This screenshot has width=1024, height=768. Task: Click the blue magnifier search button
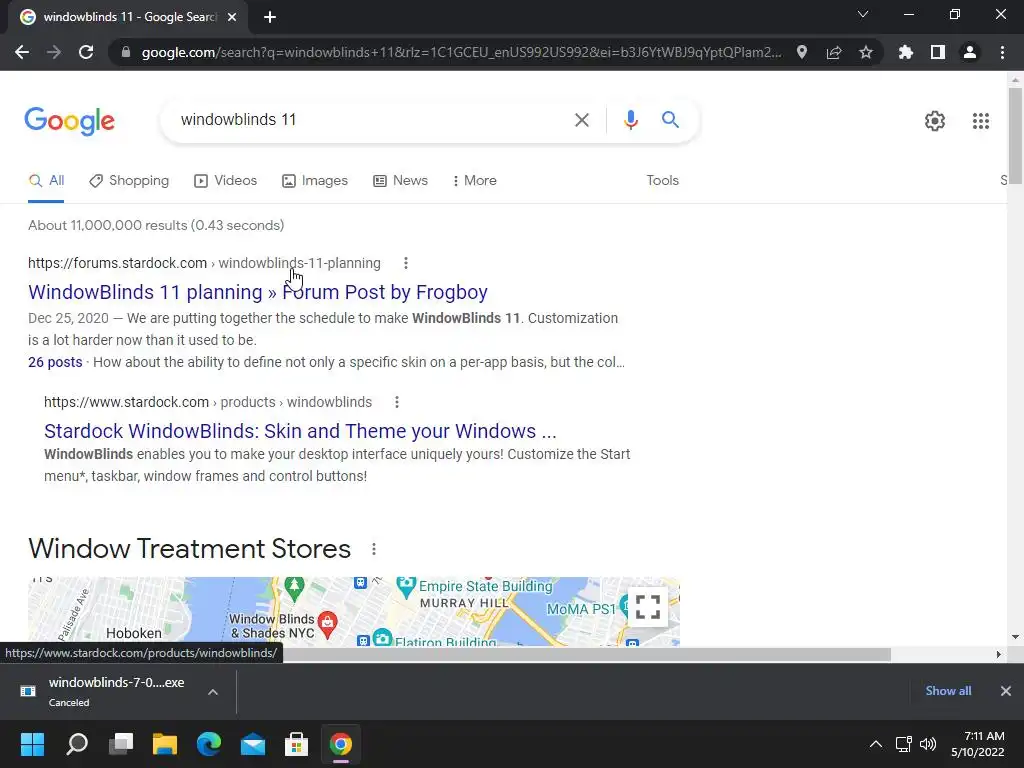(x=670, y=120)
